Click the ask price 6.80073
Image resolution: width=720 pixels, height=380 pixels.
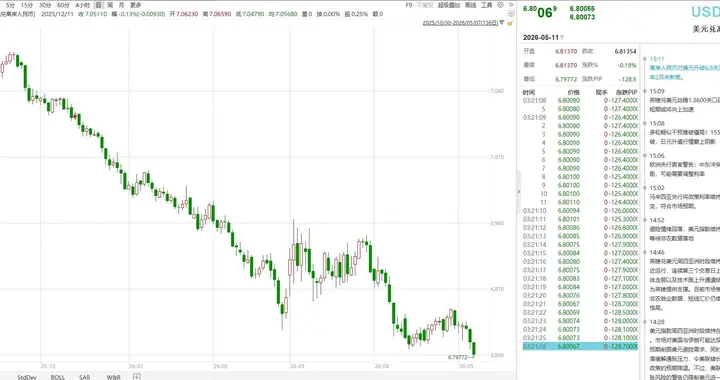pyautogui.click(x=582, y=17)
